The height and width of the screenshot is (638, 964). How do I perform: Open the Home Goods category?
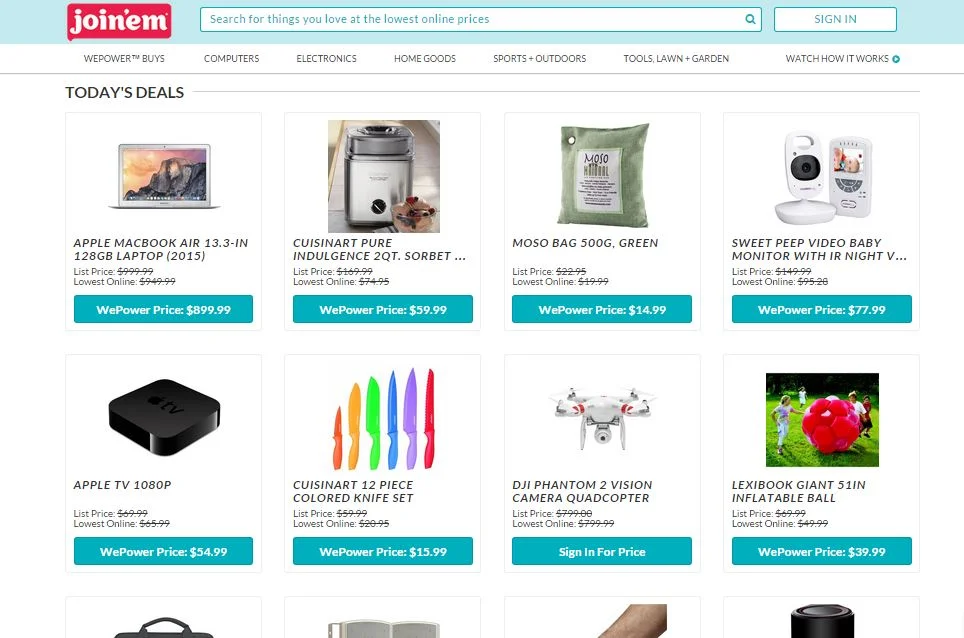(425, 58)
